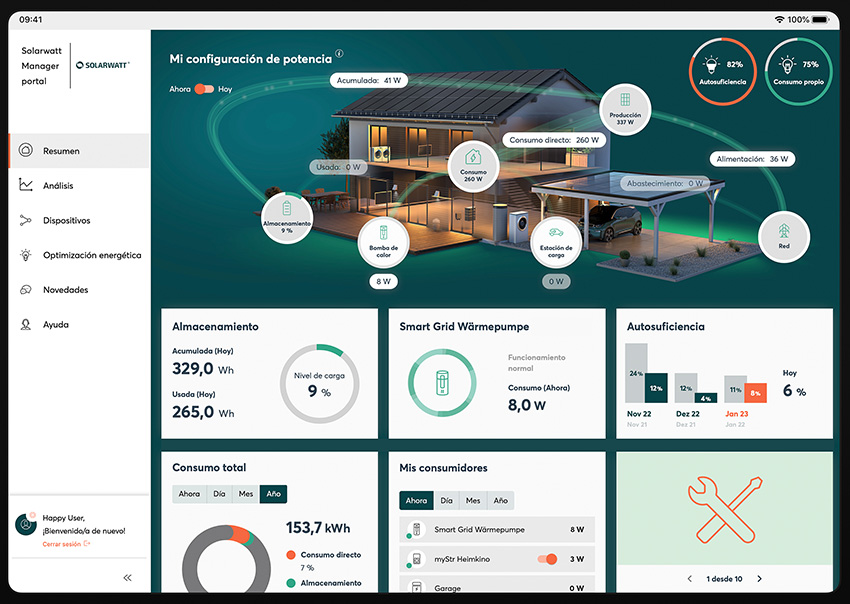The height and width of the screenshot is (604, 850).
Task: Click the Nivel de carga 9% ring gauge
Action: pyautogui.click(x=319, y=386)
